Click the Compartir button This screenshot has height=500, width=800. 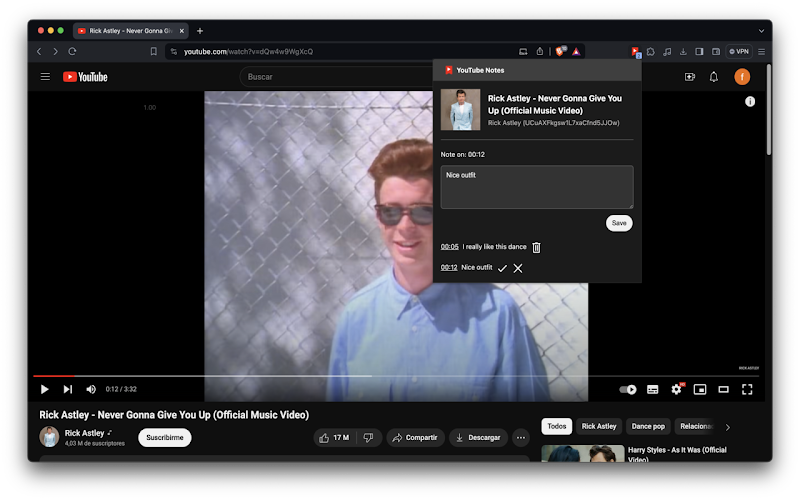[415, 438]
